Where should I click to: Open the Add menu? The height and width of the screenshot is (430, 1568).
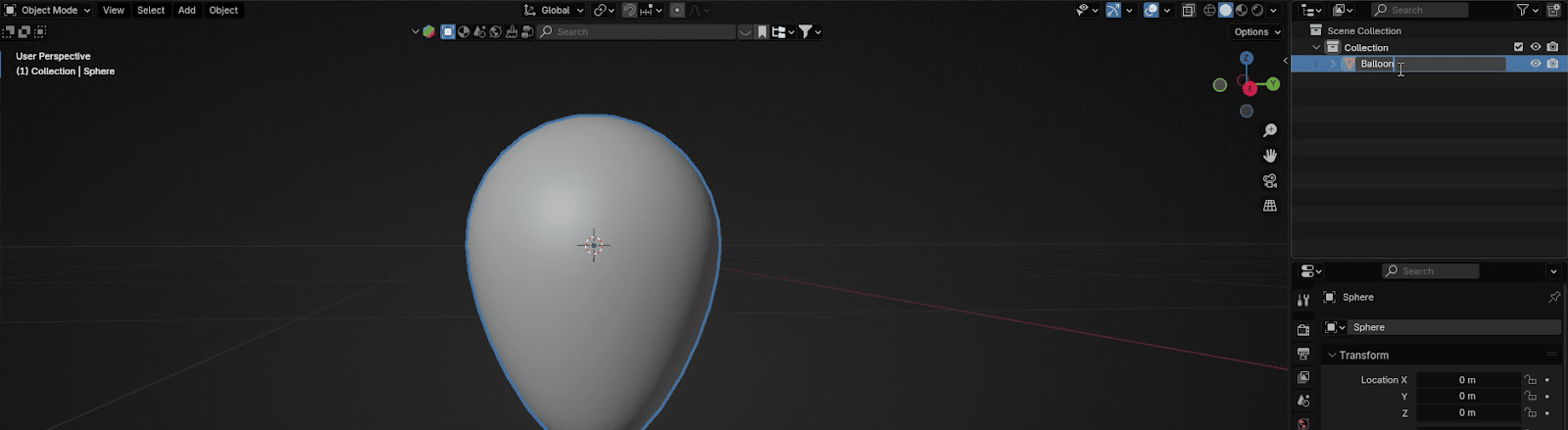pyautogui.click(x=186, y=10)
